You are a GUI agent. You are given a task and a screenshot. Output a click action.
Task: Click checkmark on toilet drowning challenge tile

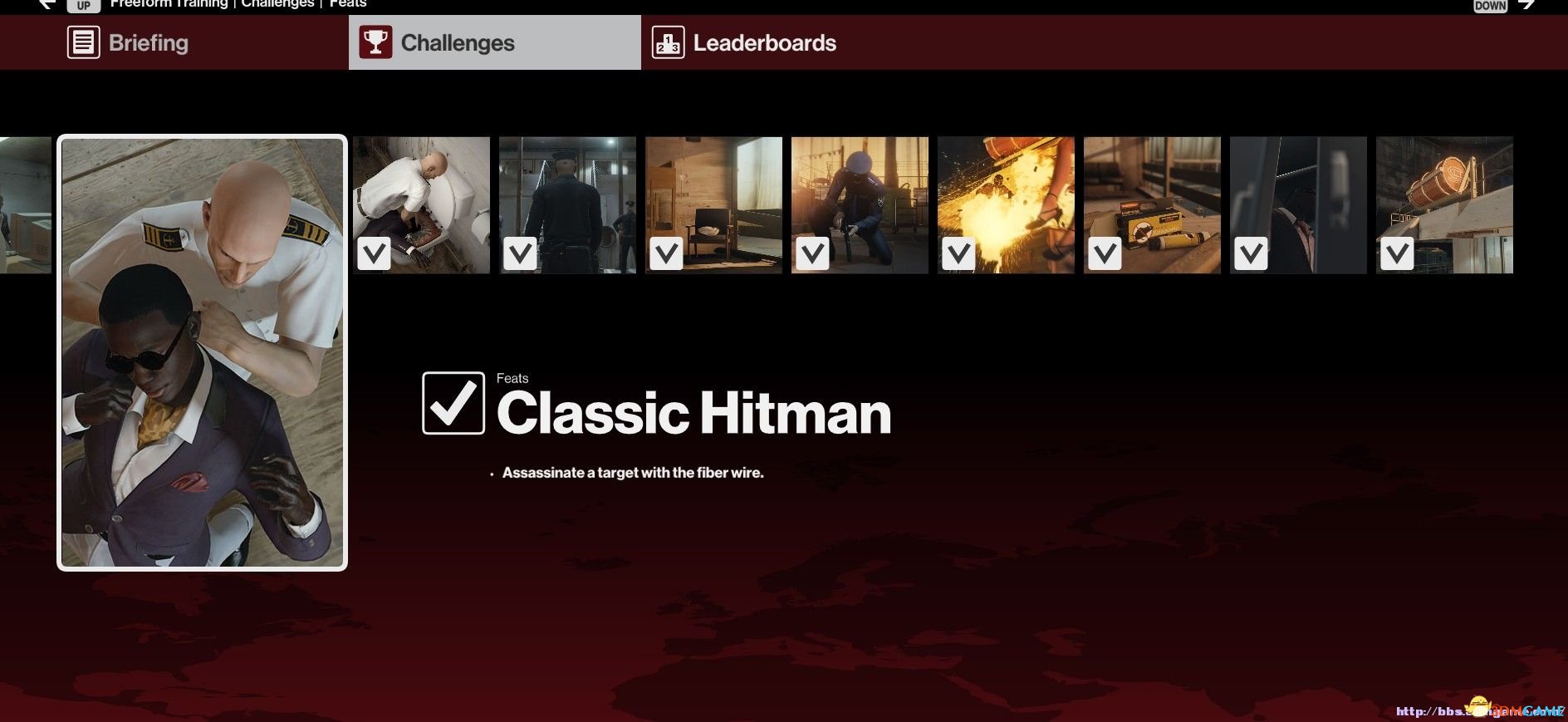click(374, 253)
